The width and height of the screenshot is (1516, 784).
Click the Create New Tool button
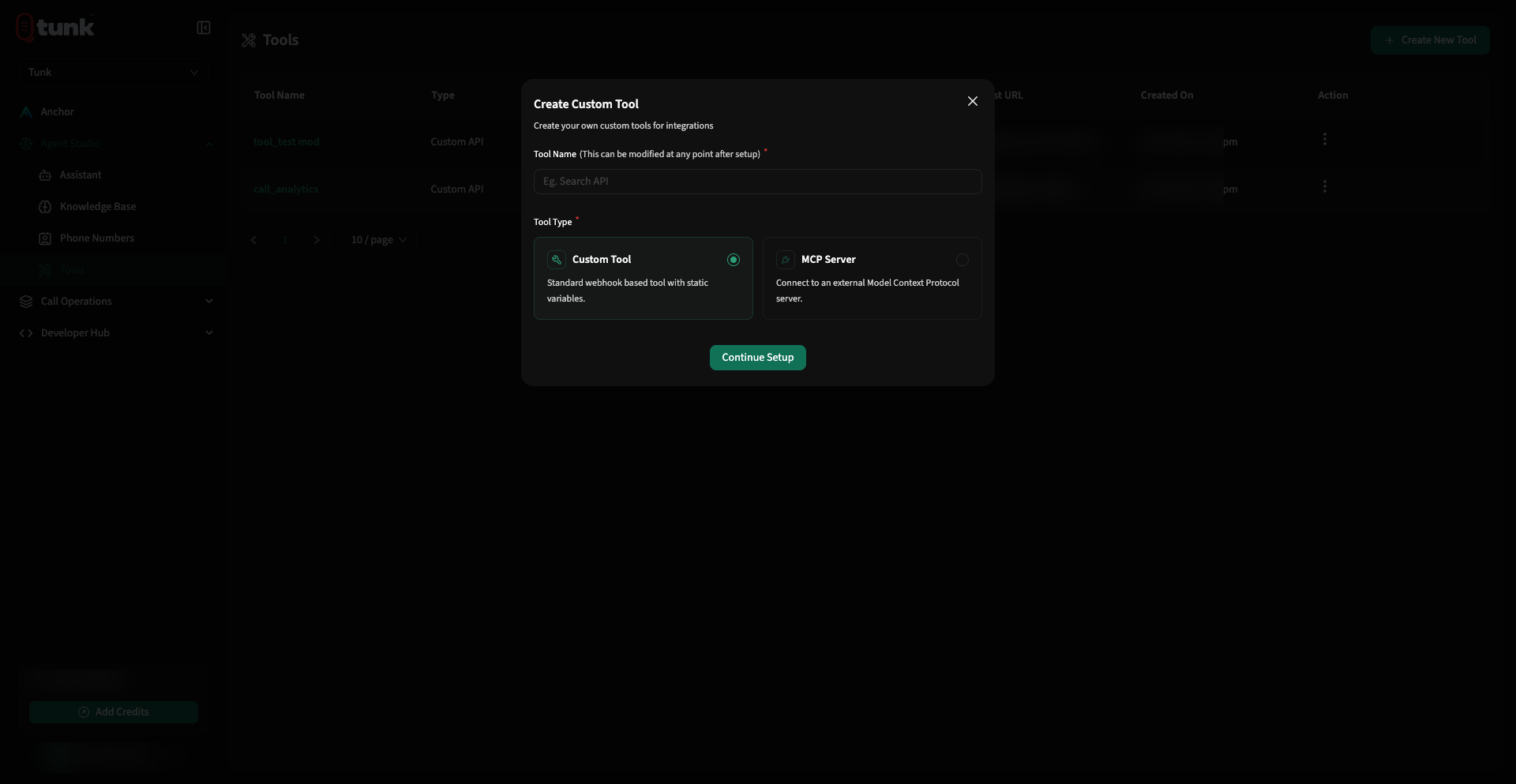pos(1430,40)
